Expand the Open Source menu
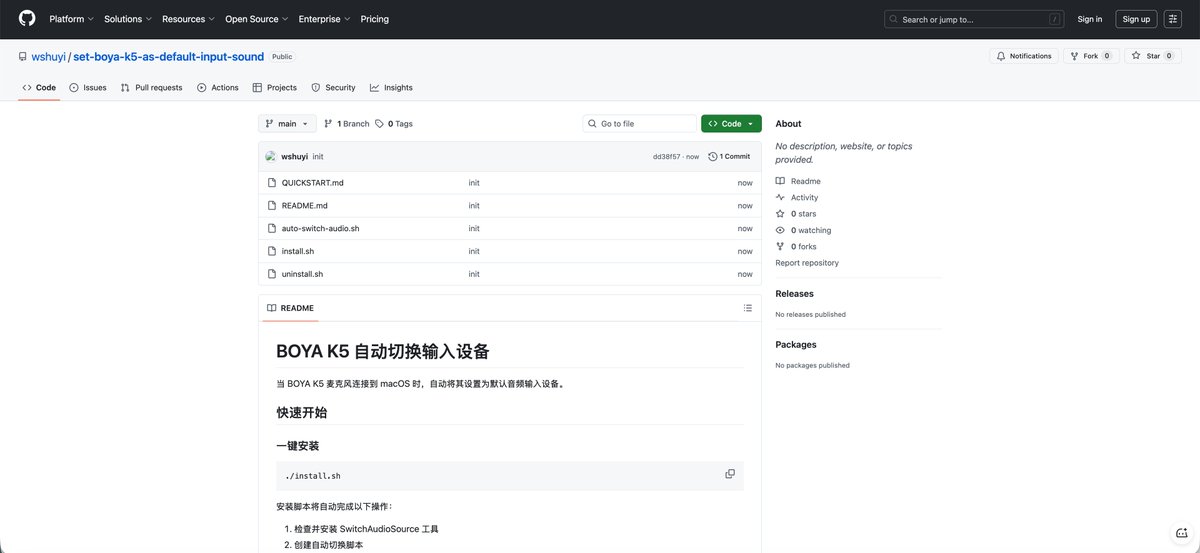Viewport: 1200px width, 553px height. (257, 19)
